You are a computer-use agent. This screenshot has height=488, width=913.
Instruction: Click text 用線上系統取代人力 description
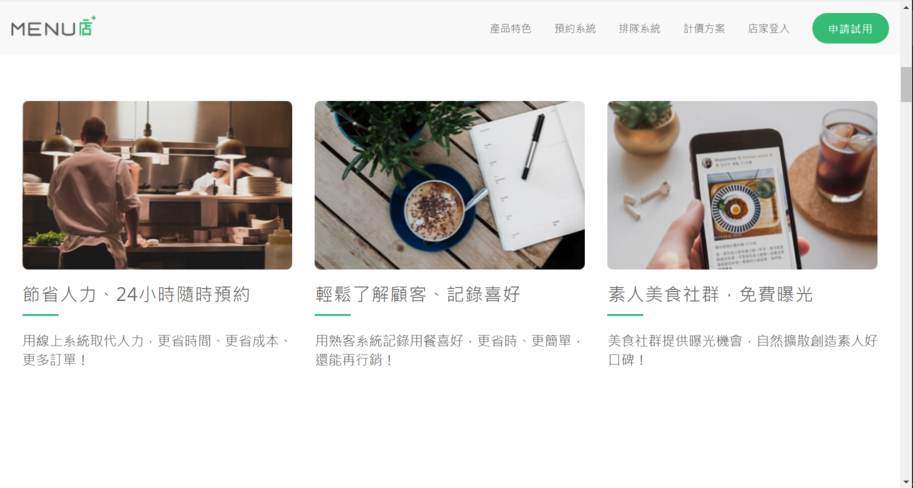click(157, 350)
